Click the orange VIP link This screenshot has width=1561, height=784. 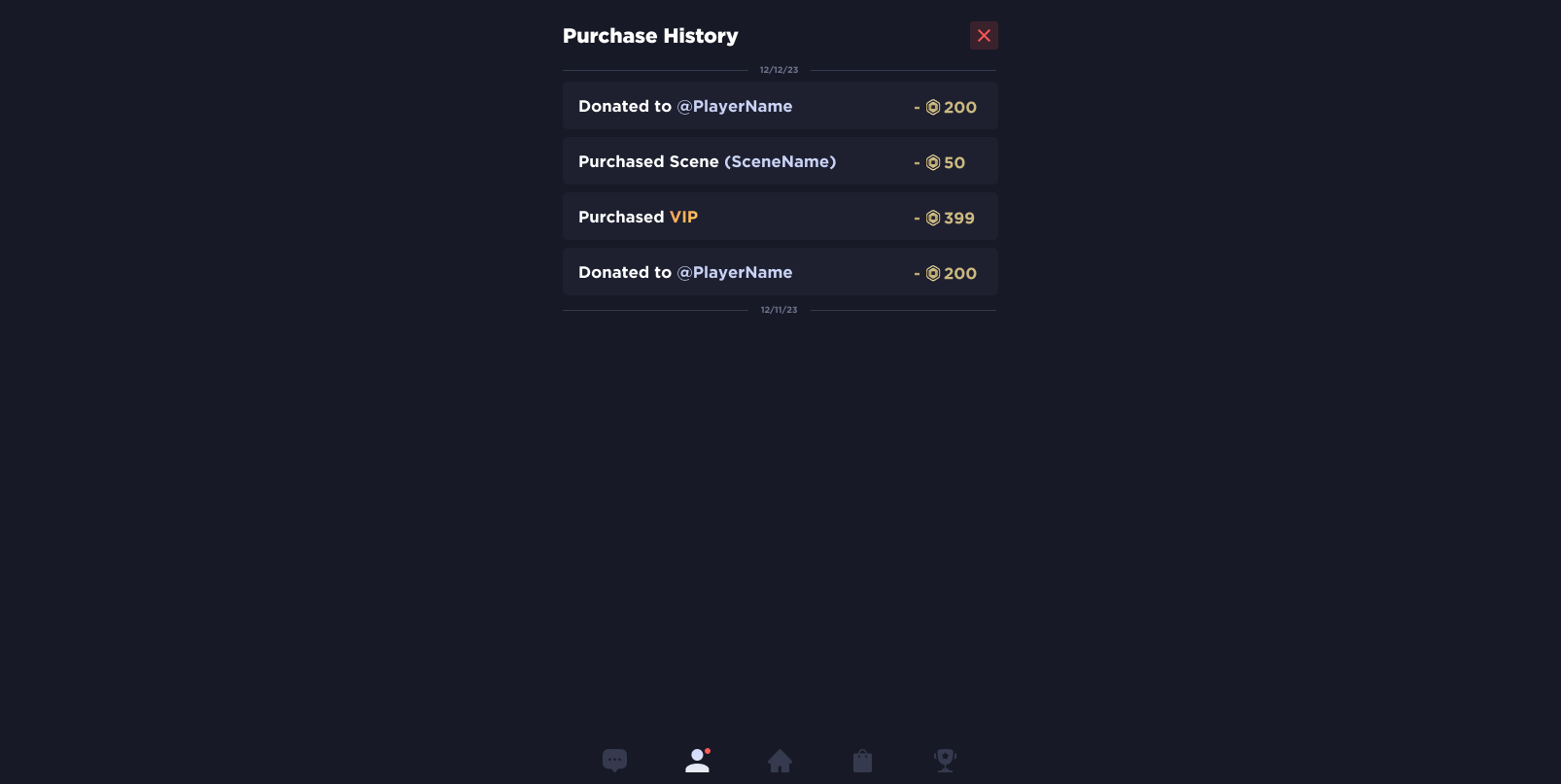tap(683, 218)
